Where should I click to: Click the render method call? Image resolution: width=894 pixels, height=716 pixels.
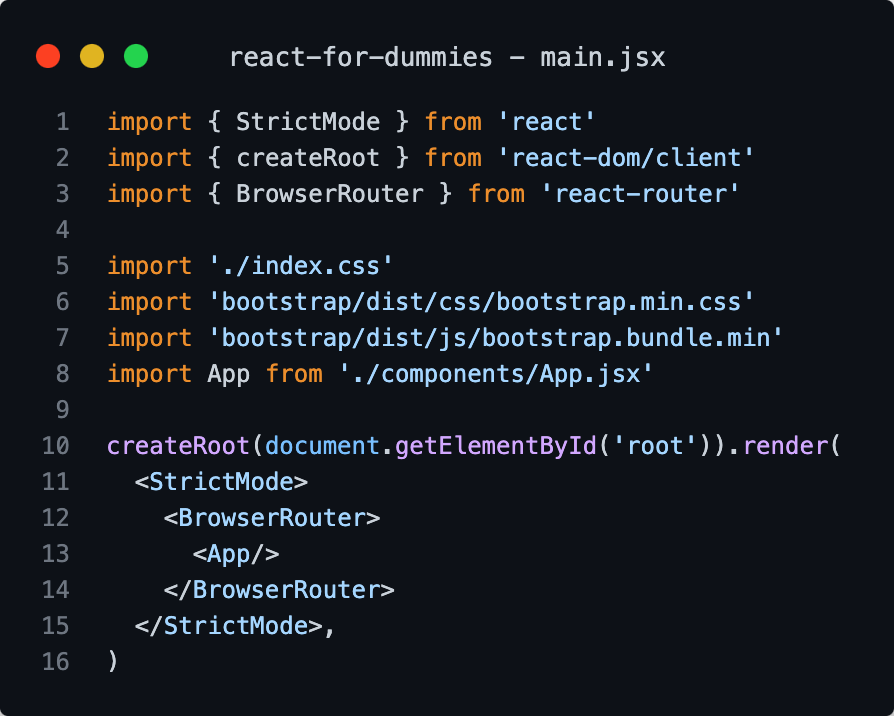pos(786,445)
